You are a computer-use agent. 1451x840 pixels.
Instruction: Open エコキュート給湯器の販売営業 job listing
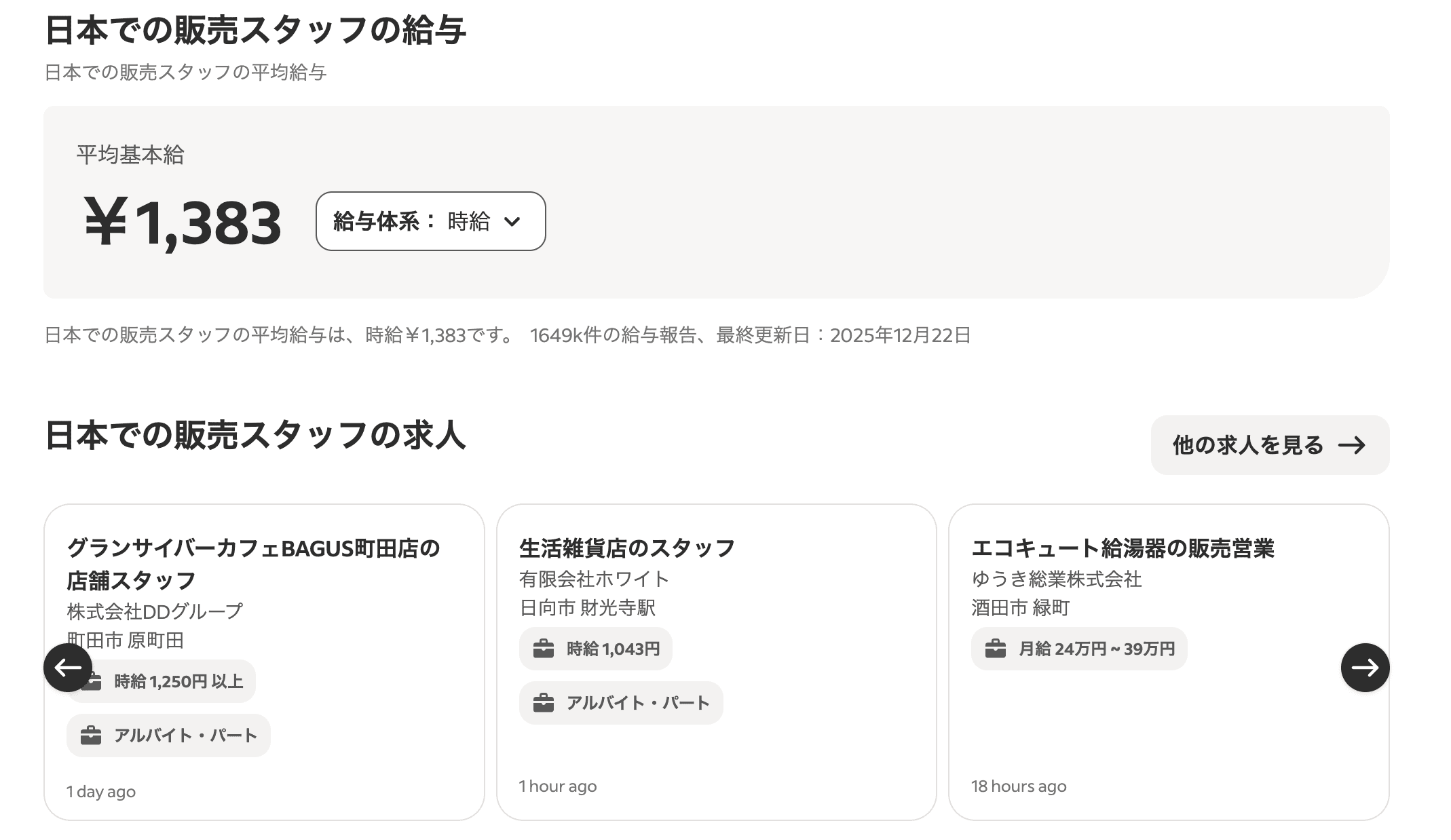pyautogui.click(x=1123, y=548)
